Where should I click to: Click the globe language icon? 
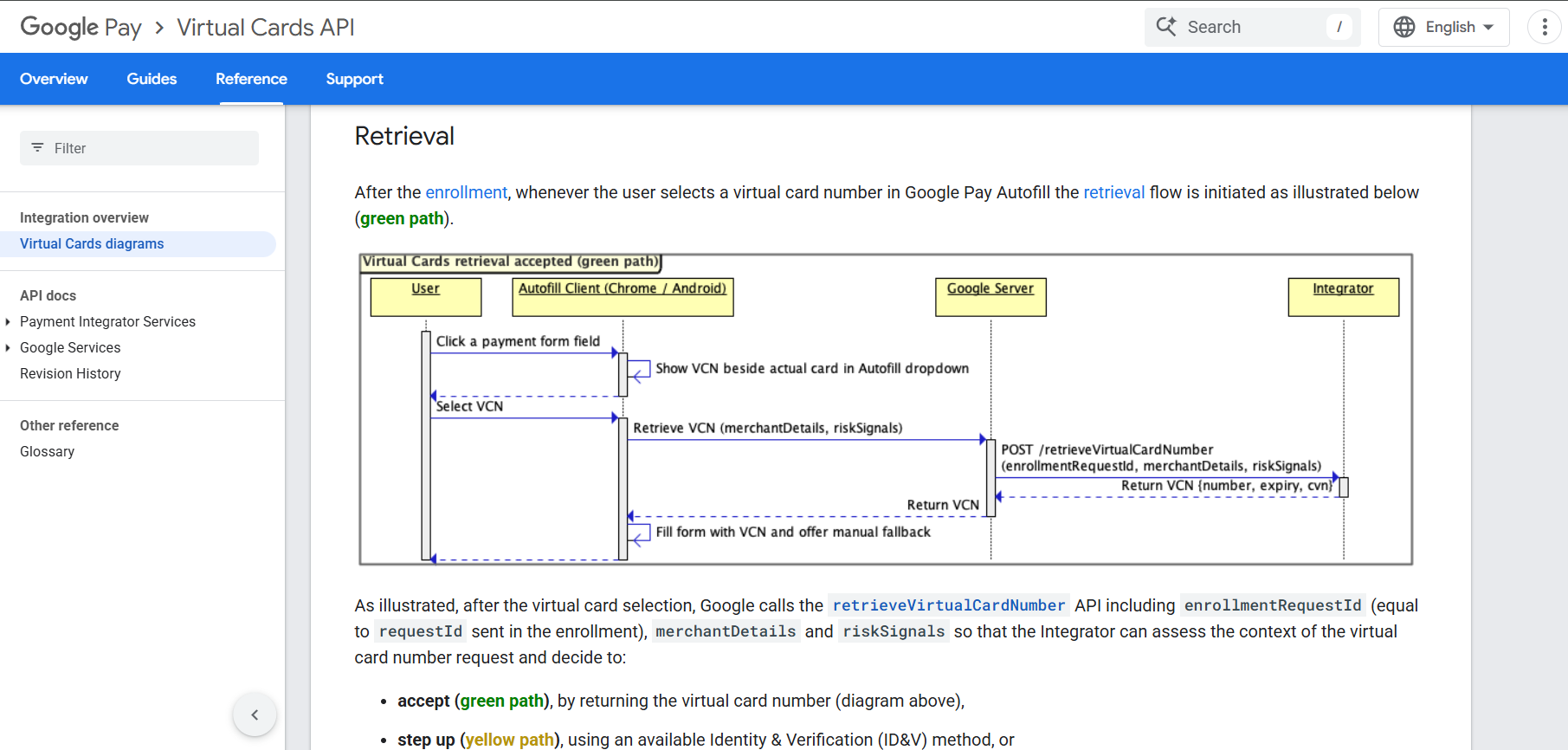[x=1404, y=27]
